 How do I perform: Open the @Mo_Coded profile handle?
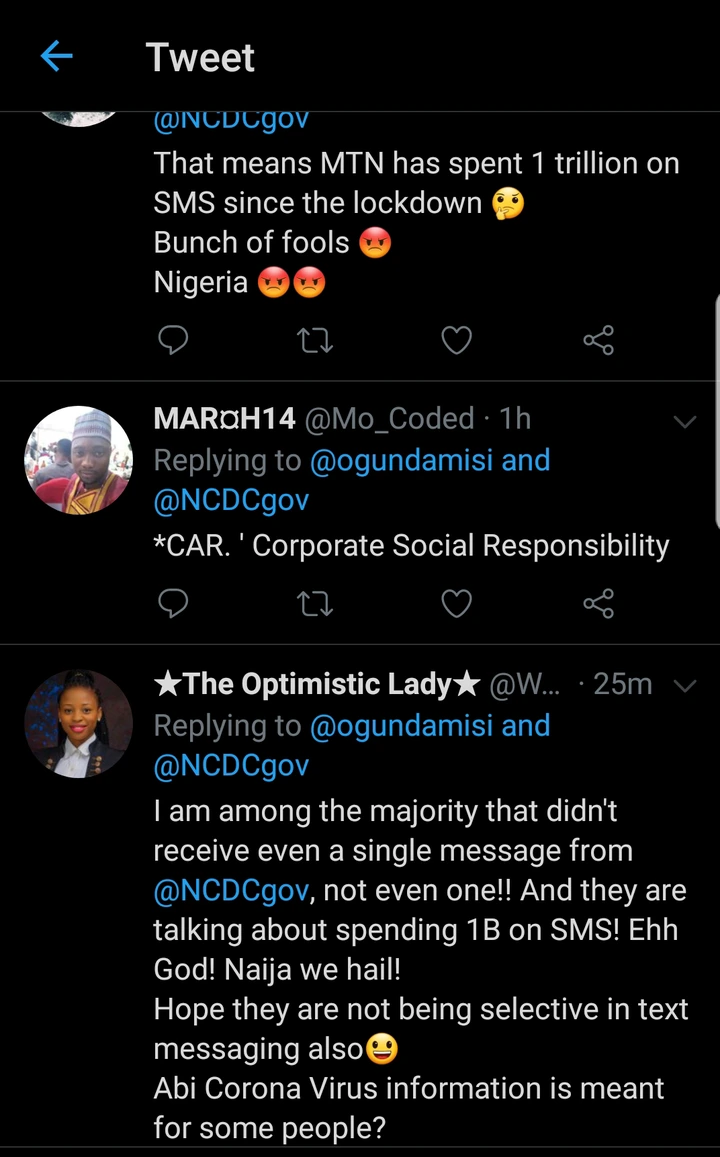(388, 418)
